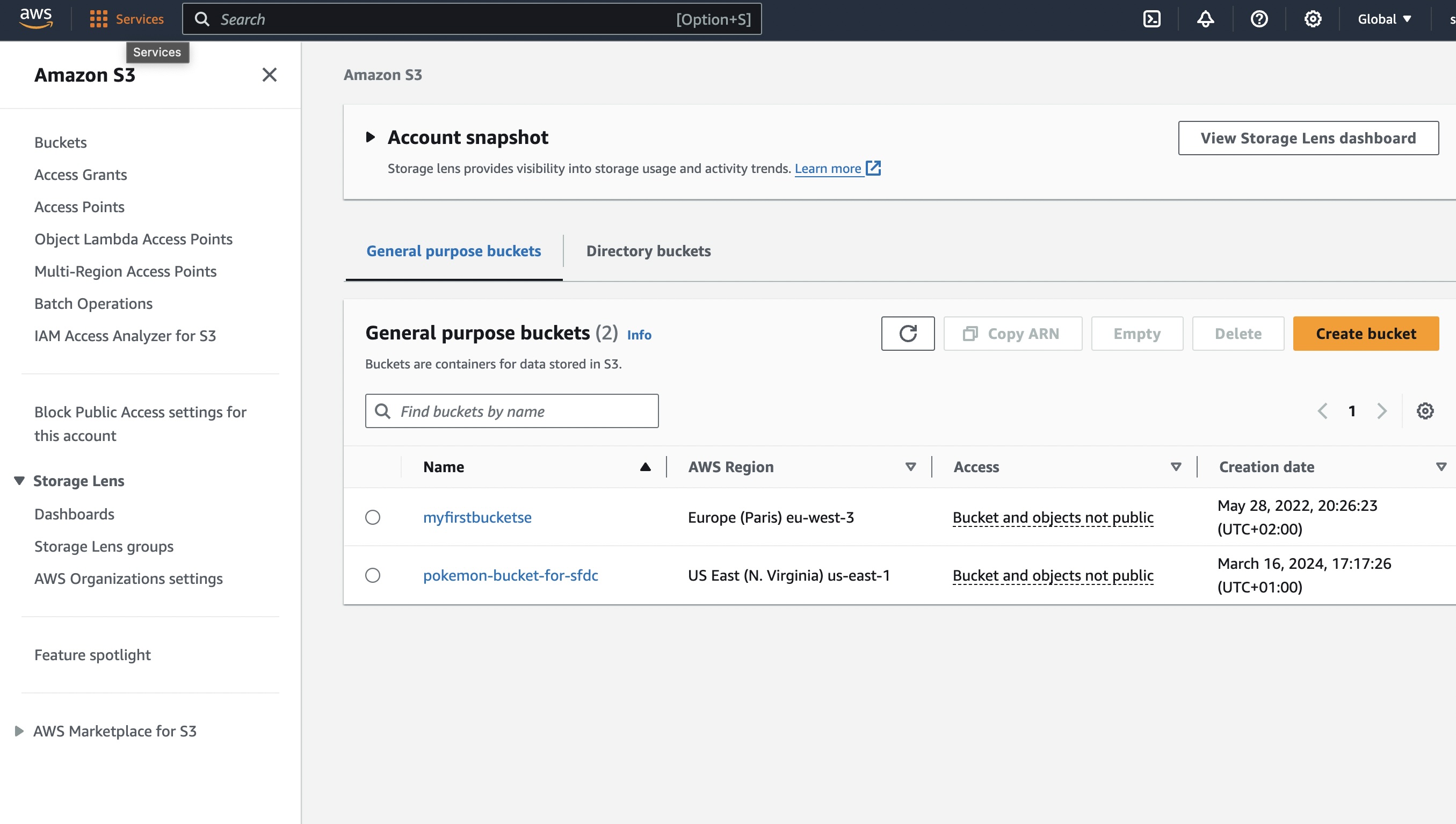Open Feature spotlight
The width and height of the screenshot is (1456, 824).
coord(92,655)
